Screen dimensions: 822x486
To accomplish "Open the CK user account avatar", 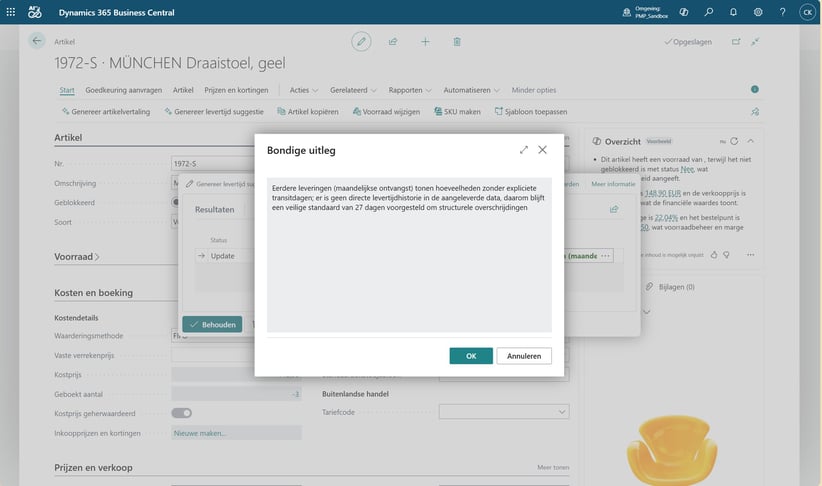I will point(807,12).
